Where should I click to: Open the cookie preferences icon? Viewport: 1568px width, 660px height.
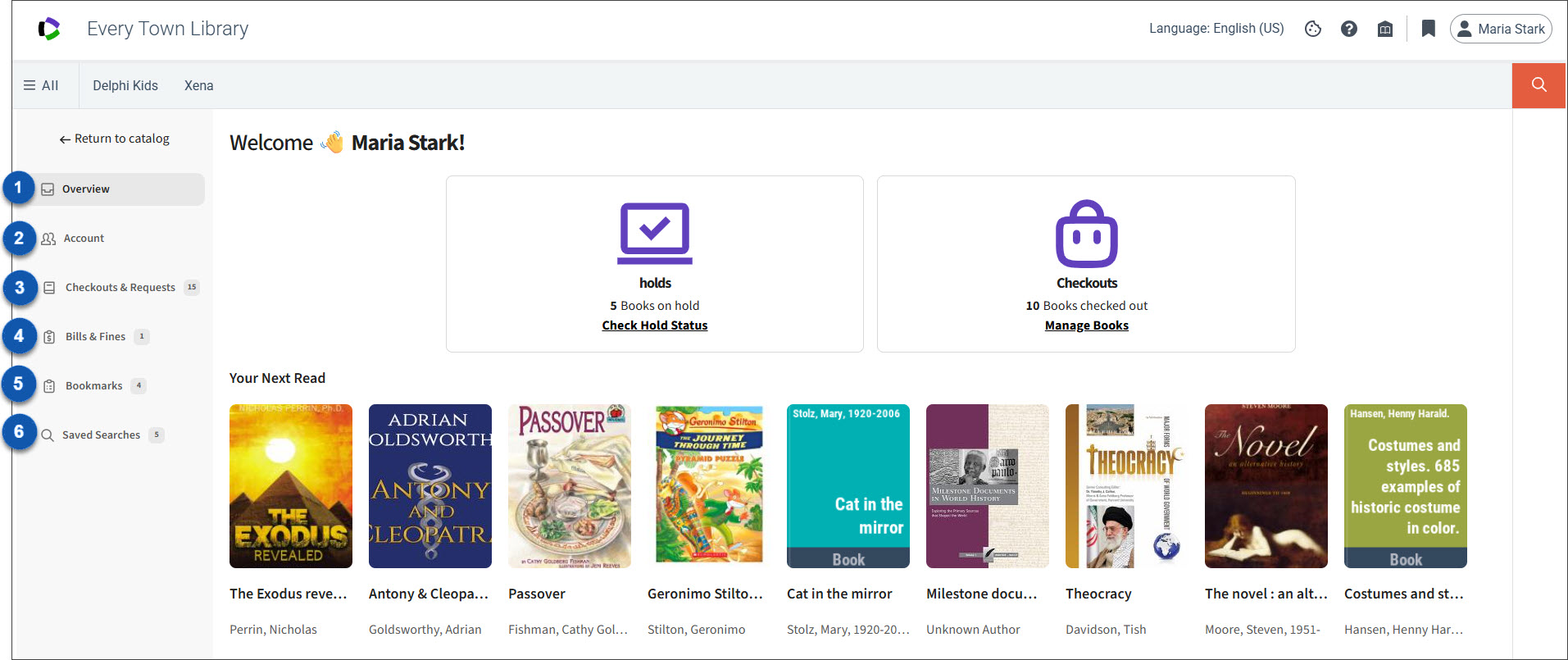(1313, 29)
